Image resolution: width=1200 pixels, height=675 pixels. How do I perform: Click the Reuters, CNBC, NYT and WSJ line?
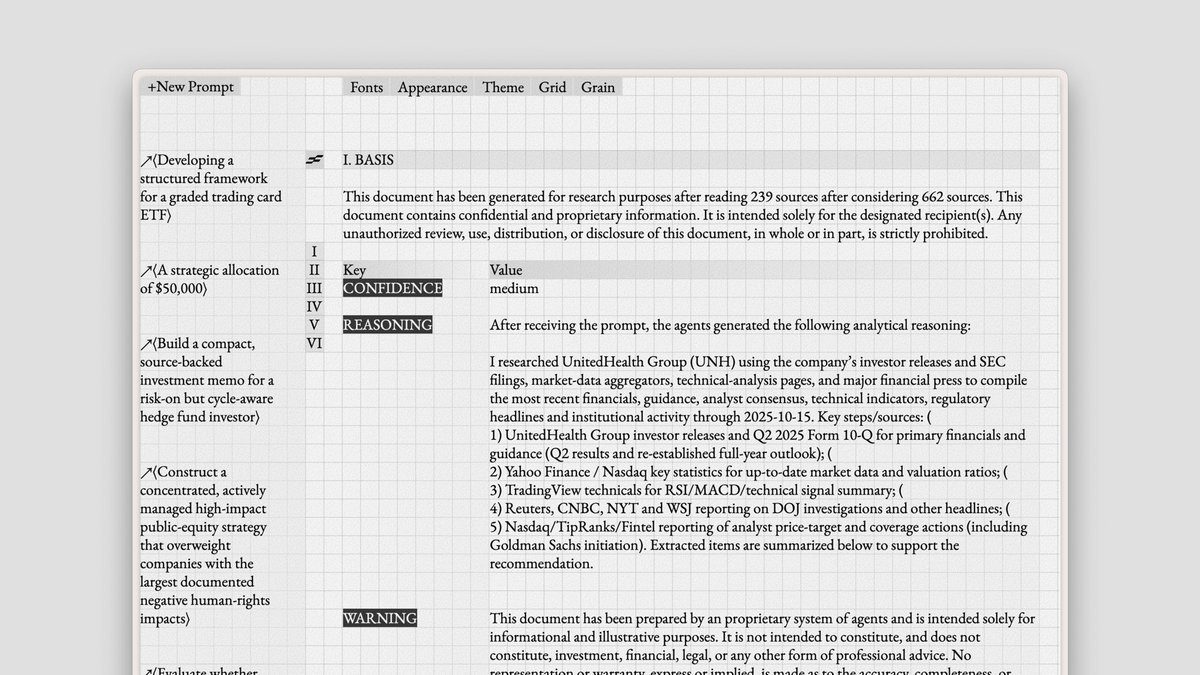[750, 508]
